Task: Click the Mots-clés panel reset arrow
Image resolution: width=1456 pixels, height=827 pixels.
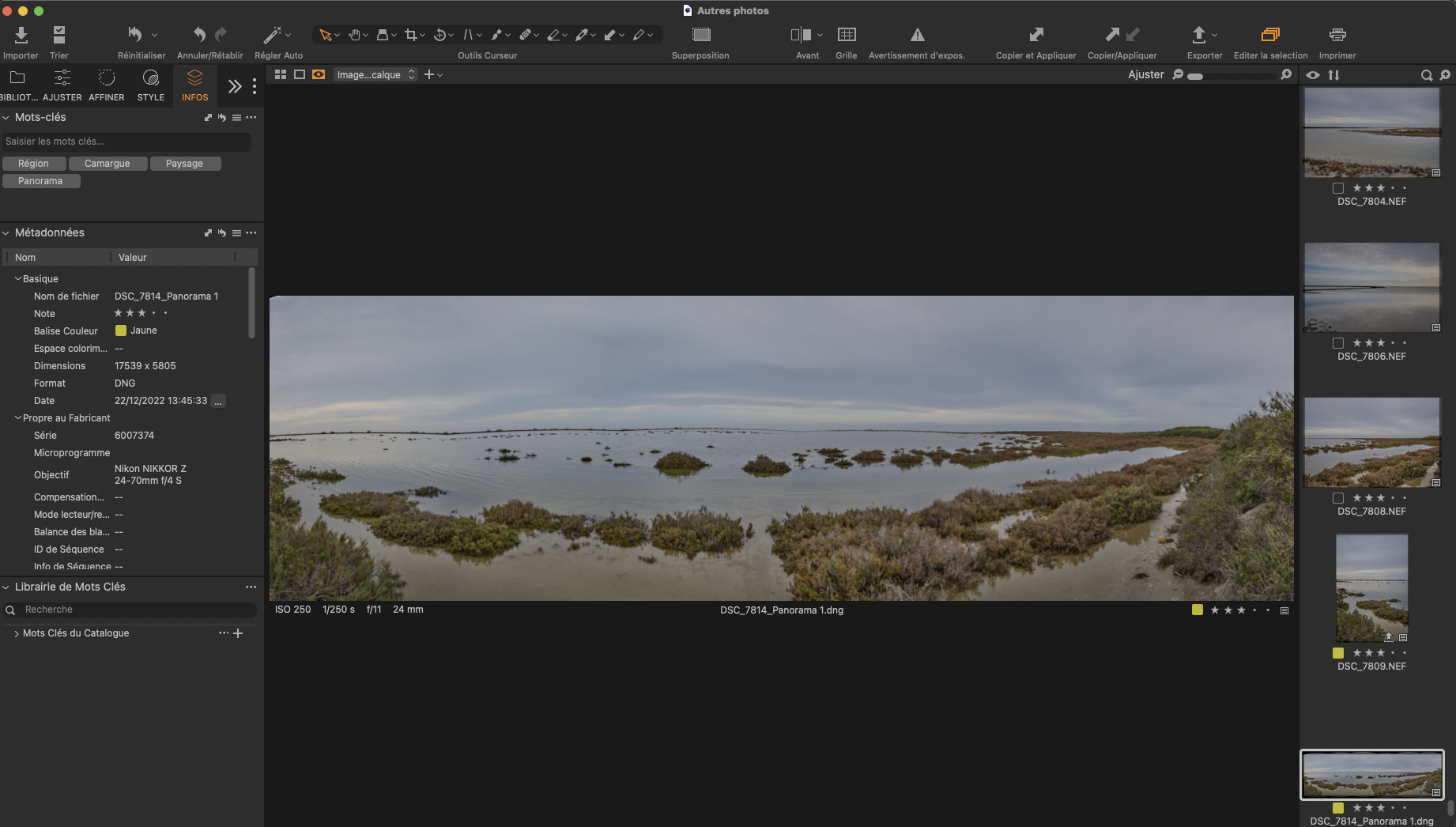Action: (222, 118)
